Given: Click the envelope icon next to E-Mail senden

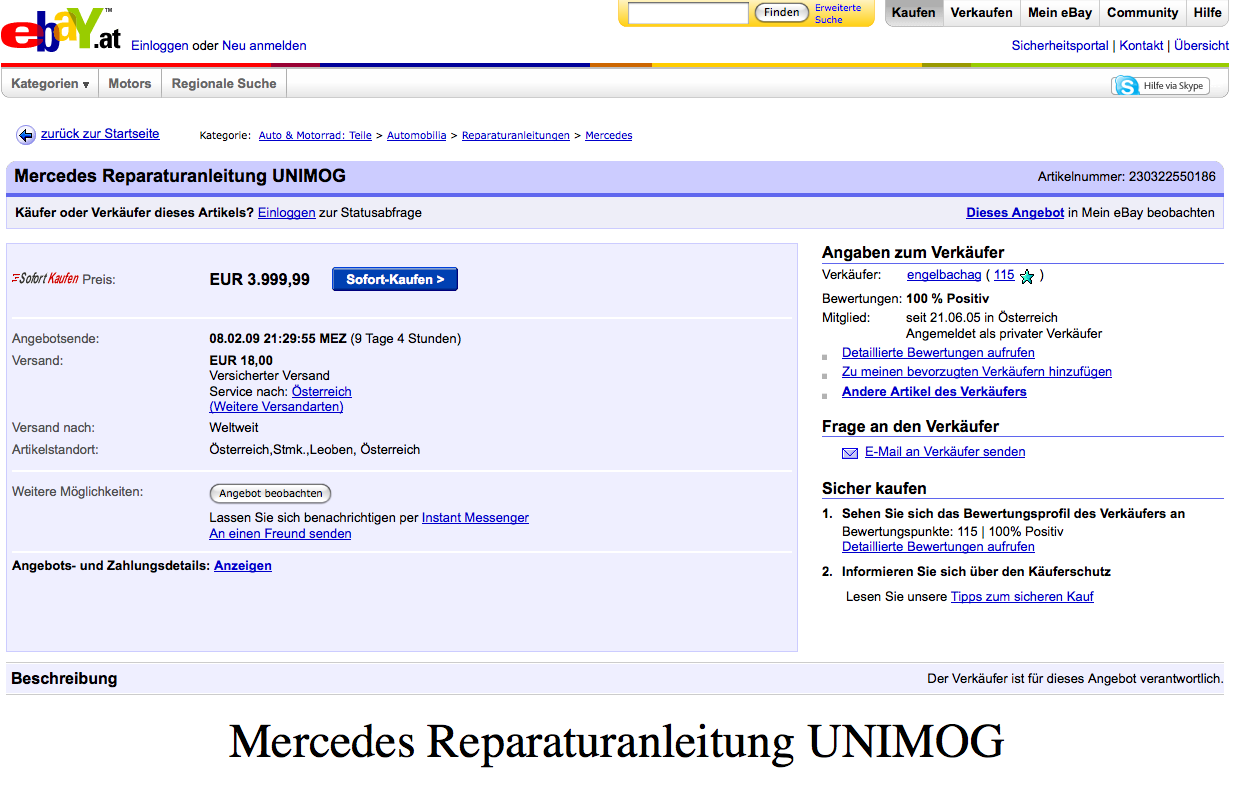Looking at the screenshot, I should (849, 452).
